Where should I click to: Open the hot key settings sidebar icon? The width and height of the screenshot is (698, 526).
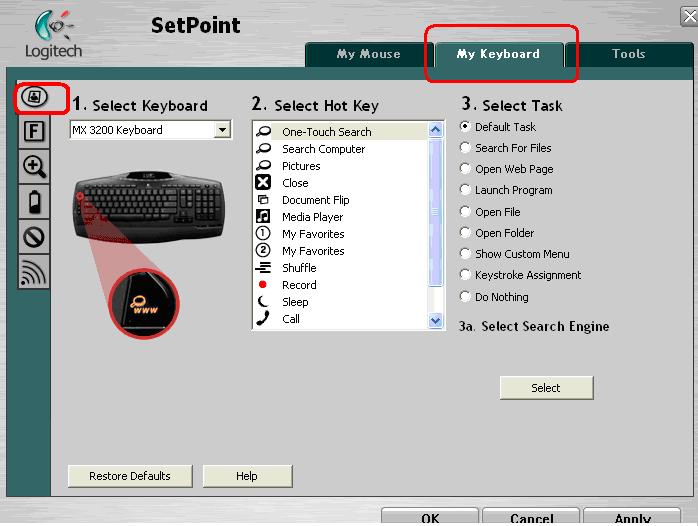(x=34, y=97)
